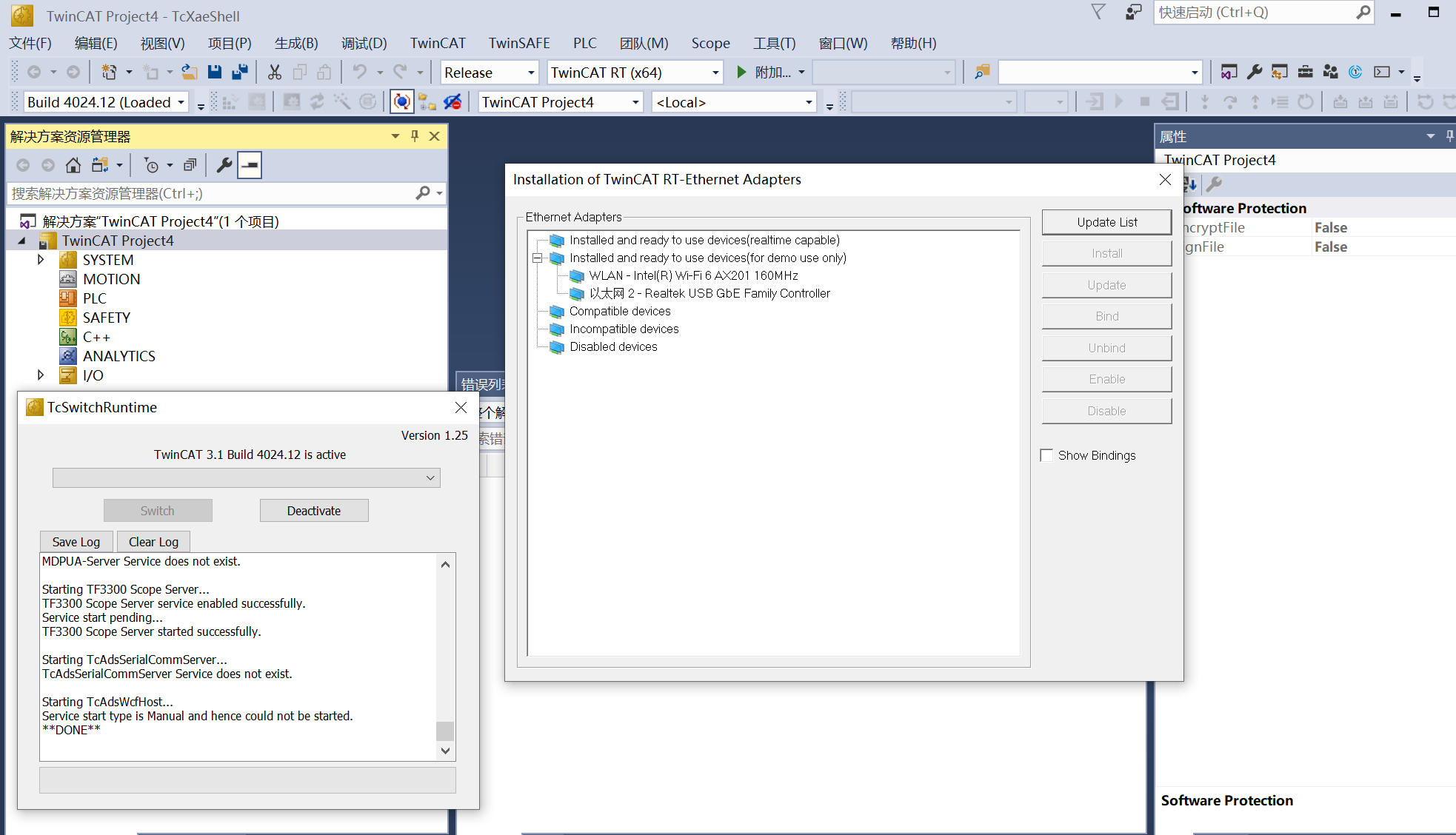
Task: Open the Release configuration dropdown
Action: [530, 73]
